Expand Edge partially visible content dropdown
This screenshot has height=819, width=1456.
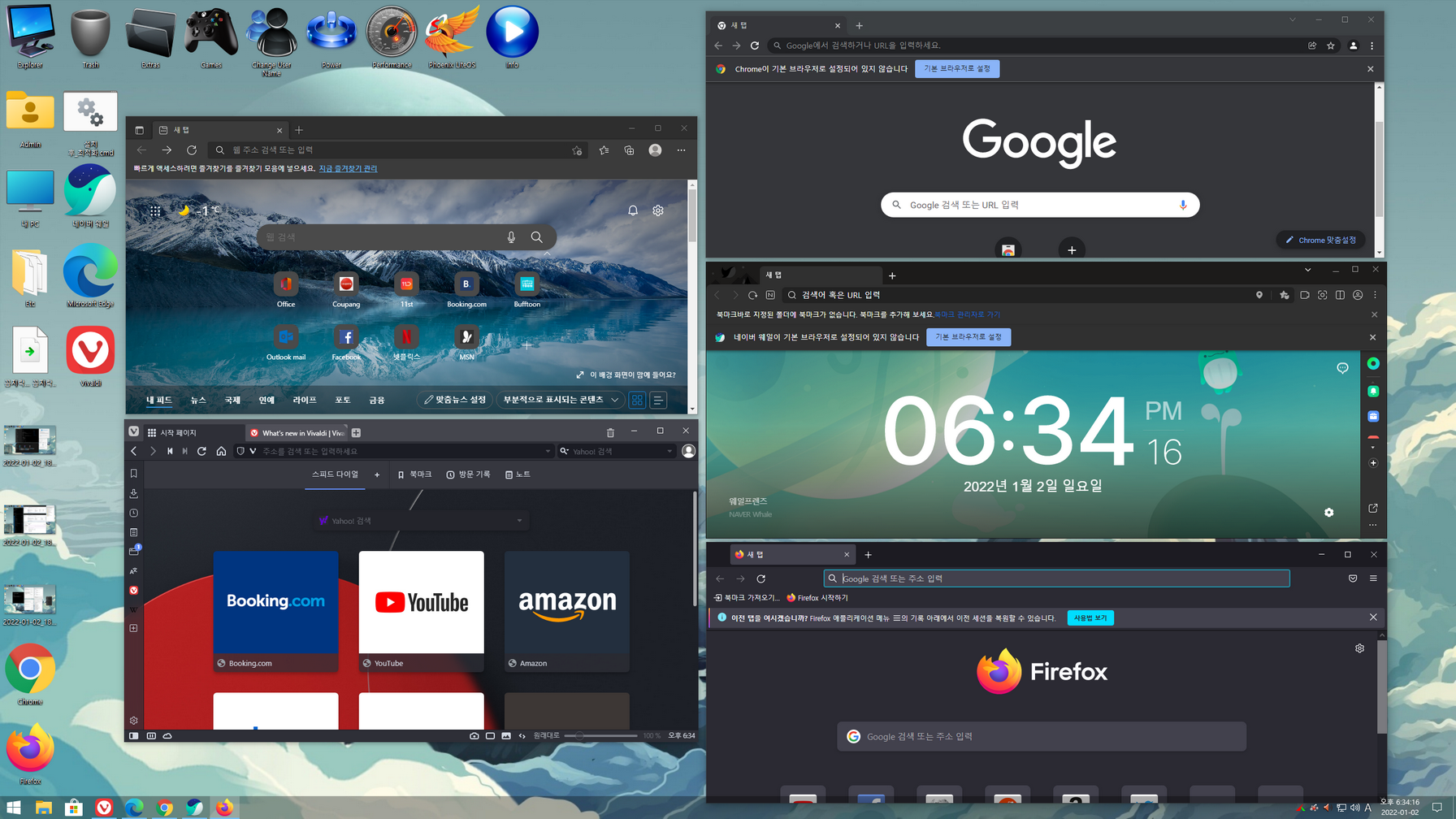pyautogui.click(x=561, y=400)
